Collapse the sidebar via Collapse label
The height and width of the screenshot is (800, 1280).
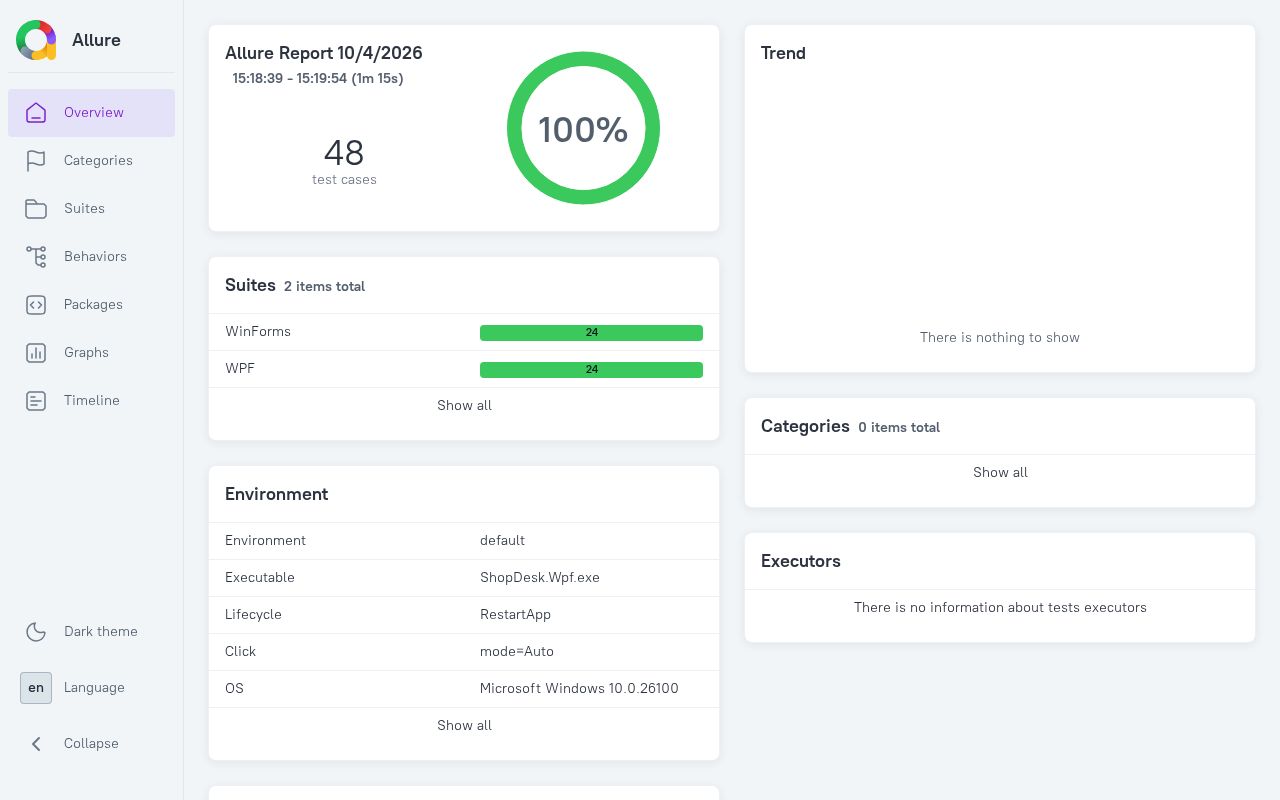(x=91, y=743)
